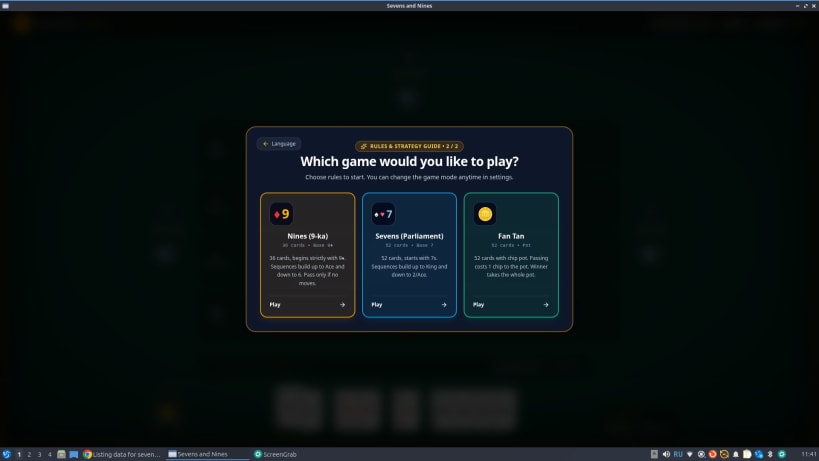Open the volume control in system tray
This screenshot has width=819, height=461.
click(x=666, y=454)
